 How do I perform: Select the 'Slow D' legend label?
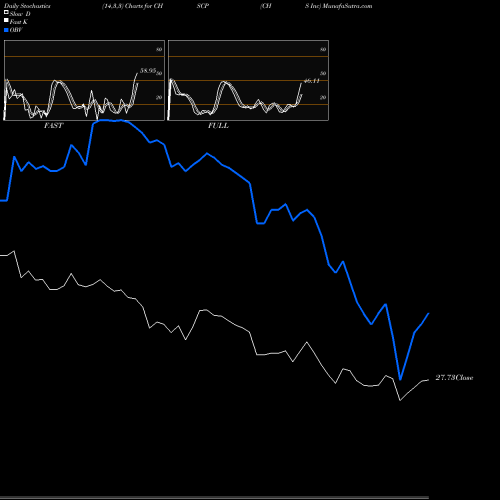20,14
